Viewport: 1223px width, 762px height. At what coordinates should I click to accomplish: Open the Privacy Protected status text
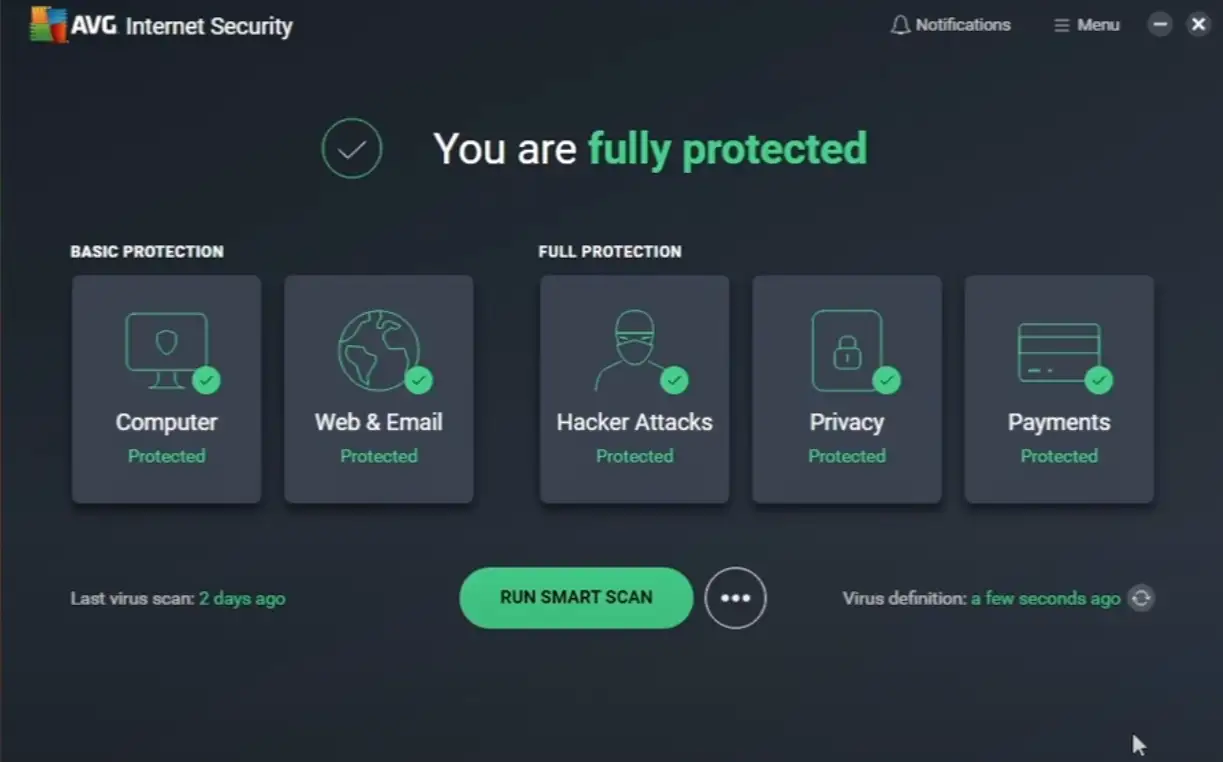(847, 456)
